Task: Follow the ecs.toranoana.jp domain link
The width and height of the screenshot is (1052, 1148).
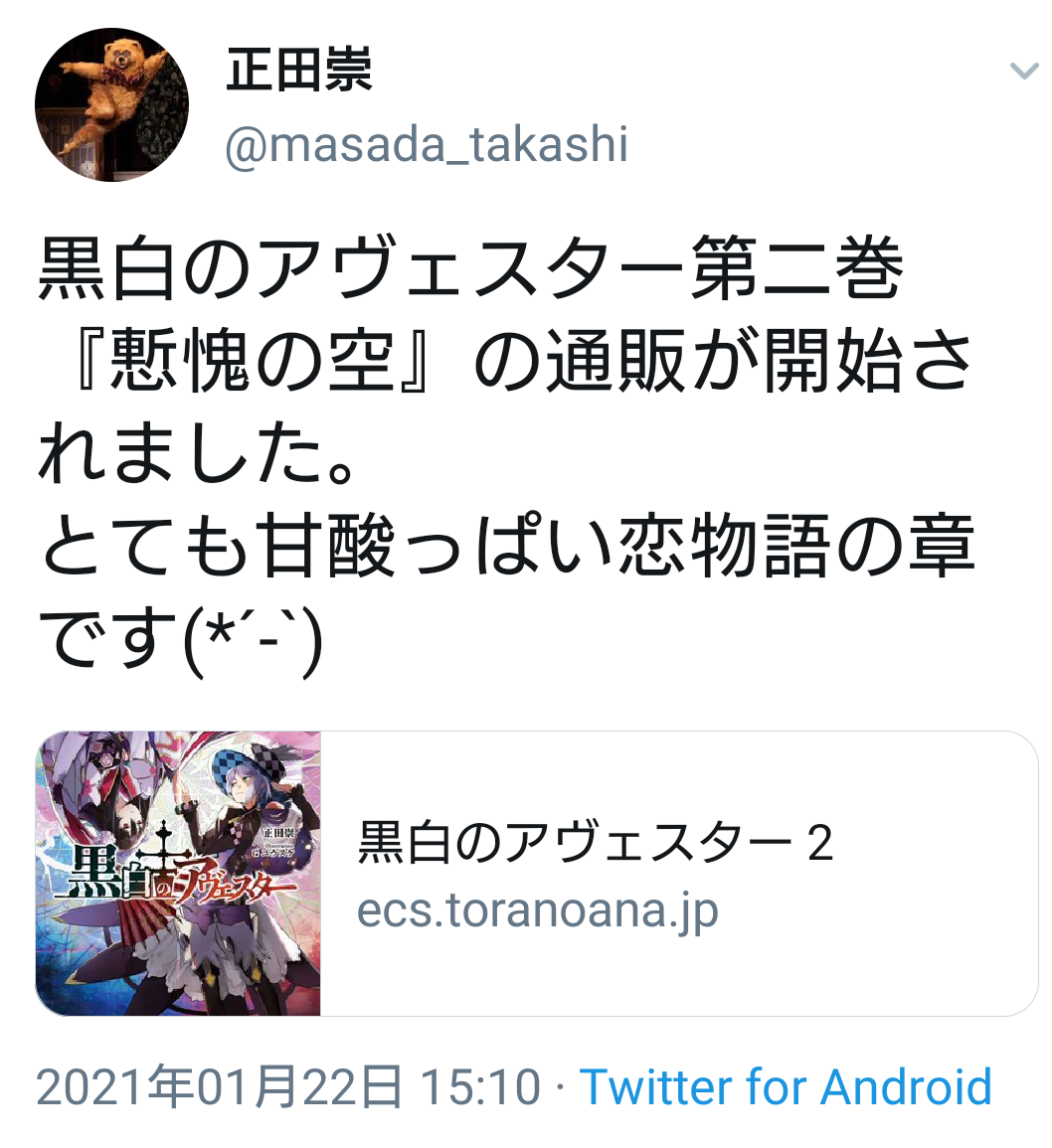Action: tap(537, 911)
